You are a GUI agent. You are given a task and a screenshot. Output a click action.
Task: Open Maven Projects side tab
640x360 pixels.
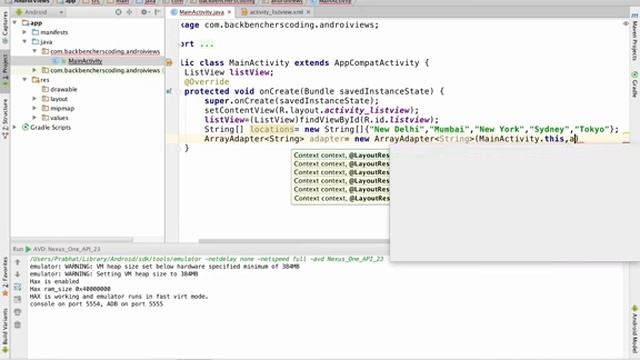coord(635,38)
